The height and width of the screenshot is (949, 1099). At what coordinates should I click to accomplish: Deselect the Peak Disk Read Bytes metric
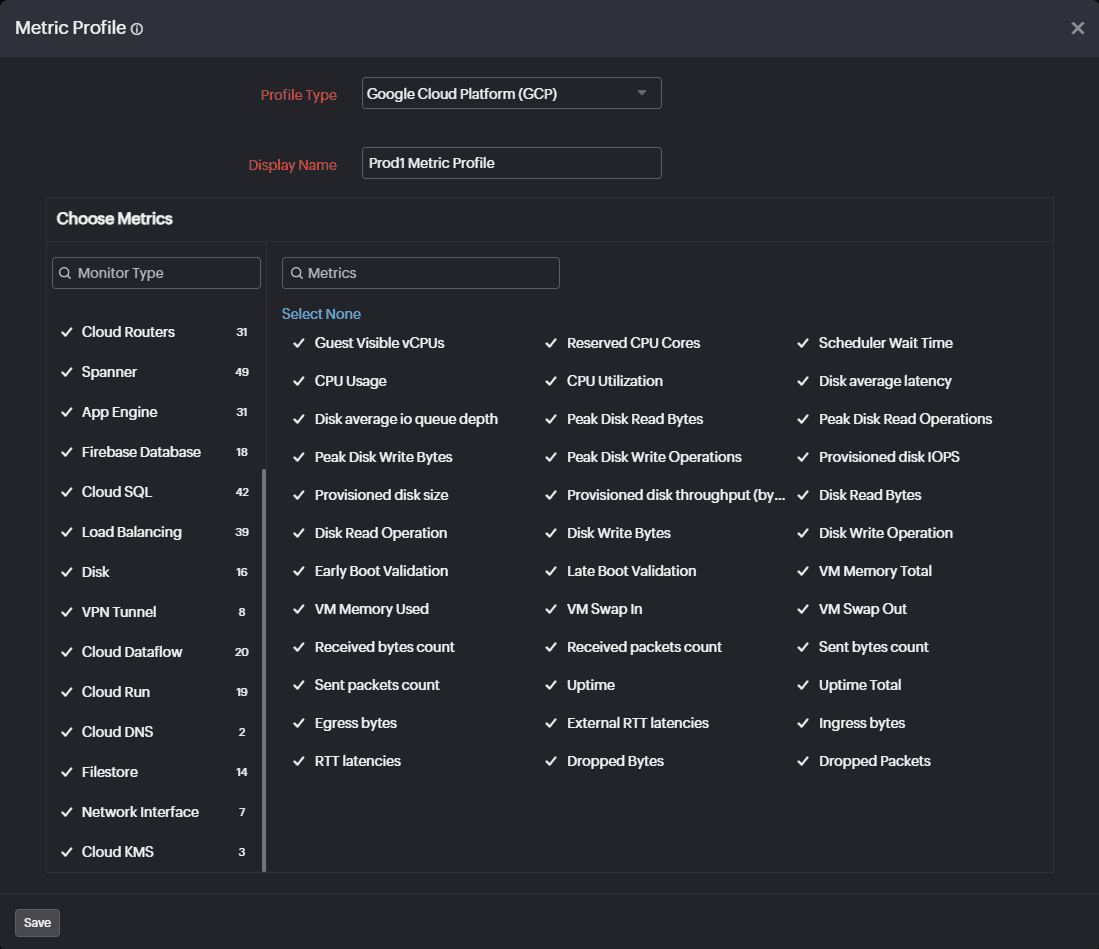point(551,419)
